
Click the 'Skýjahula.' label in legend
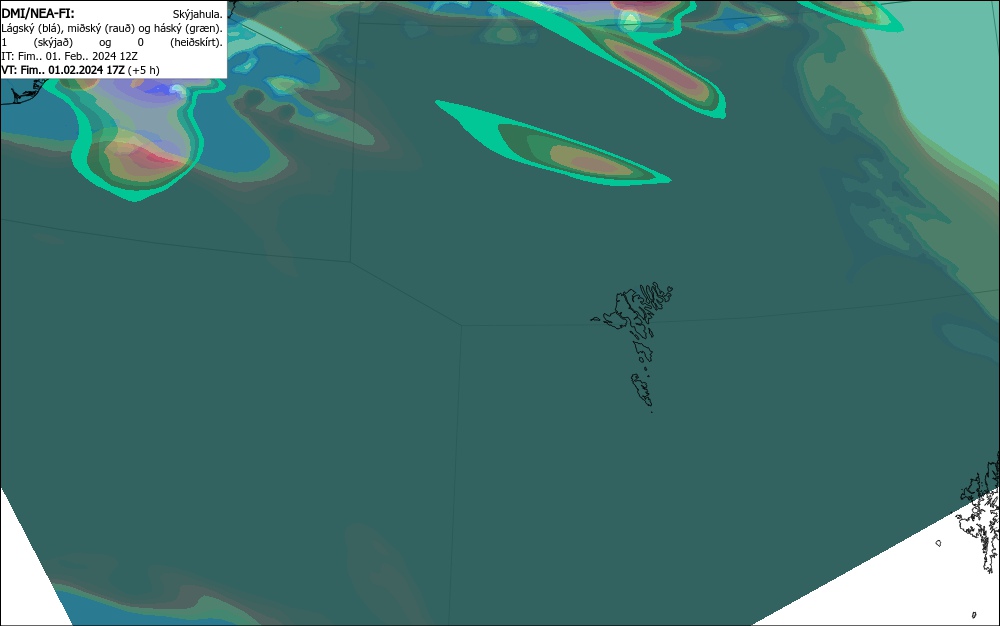198,14
